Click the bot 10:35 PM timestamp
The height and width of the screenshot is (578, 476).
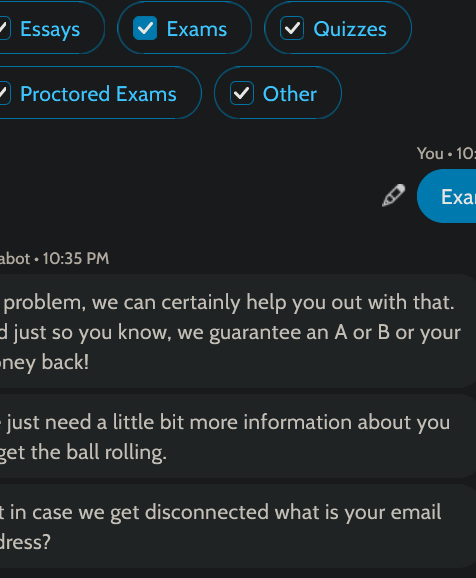click(x=54, y=258)
